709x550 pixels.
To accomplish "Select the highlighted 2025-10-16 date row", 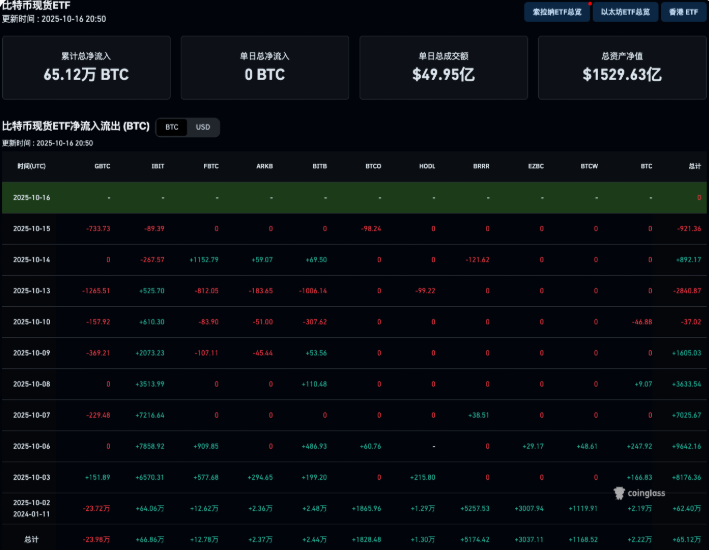I will [354, 198].
